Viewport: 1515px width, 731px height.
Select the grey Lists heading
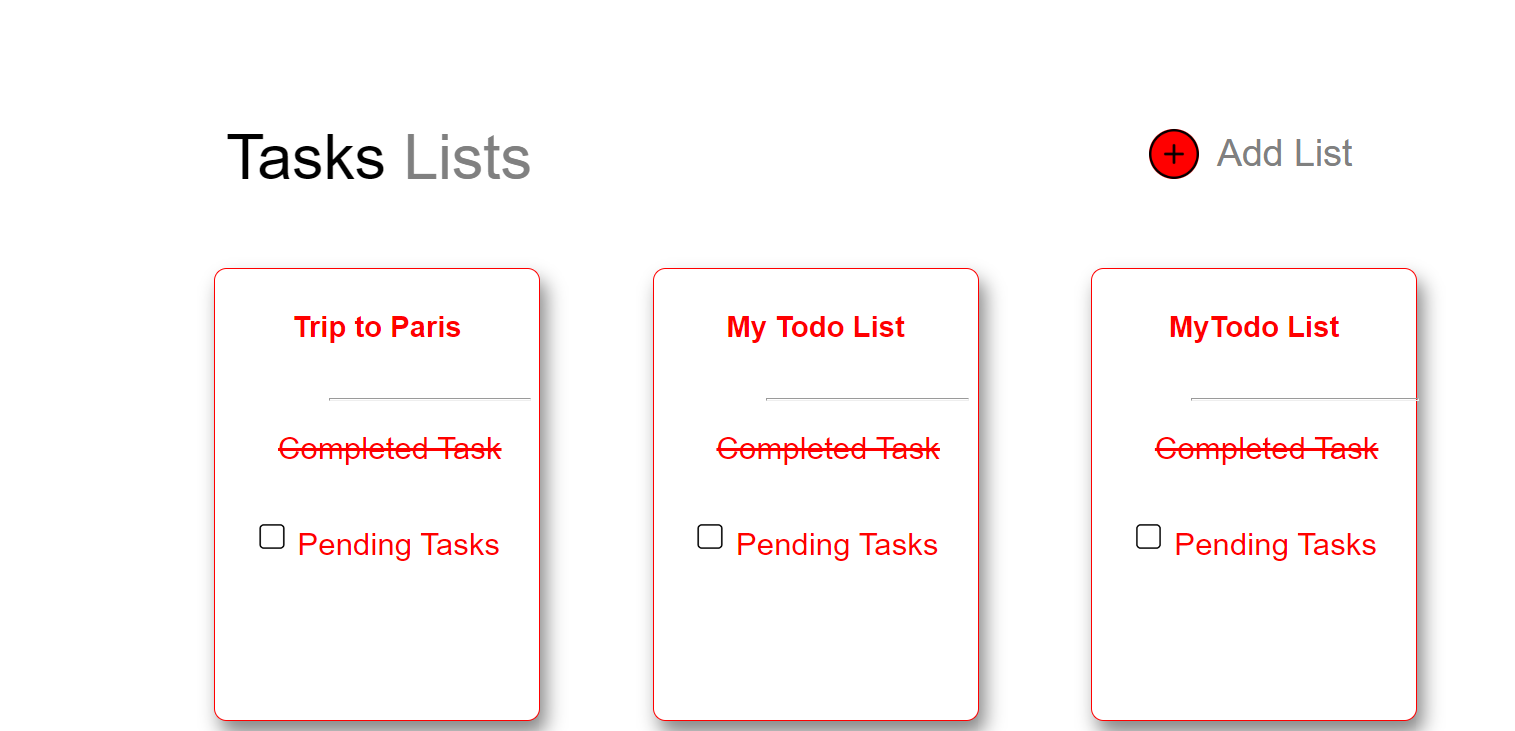(467, 158)
